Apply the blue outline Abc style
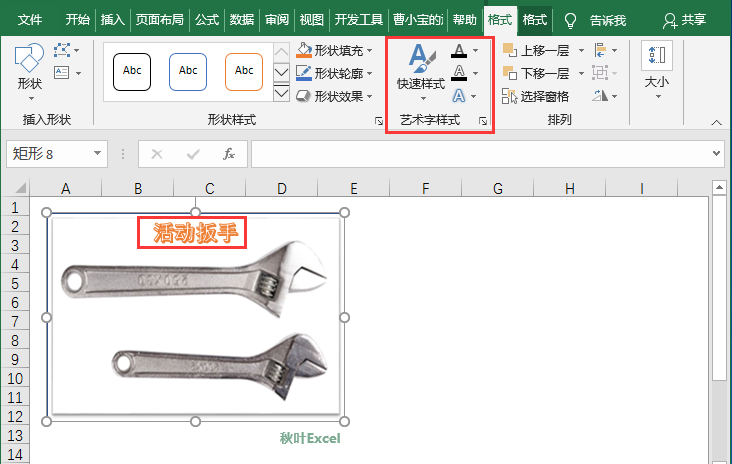 pos(188,71)
